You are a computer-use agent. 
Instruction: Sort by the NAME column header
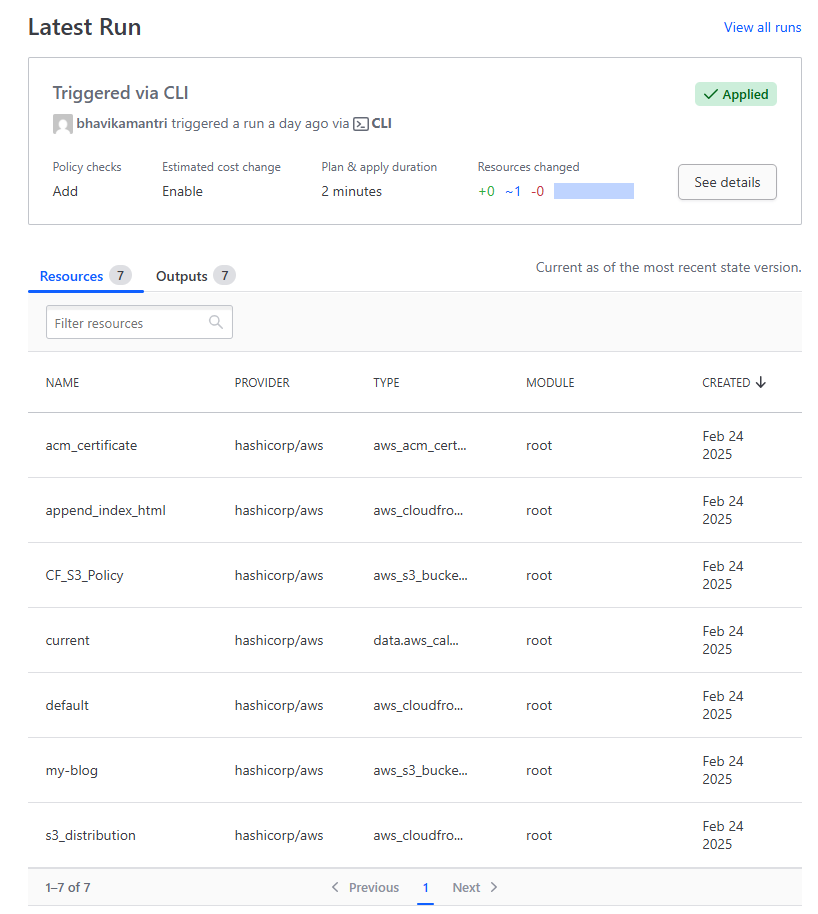(62, 382)
